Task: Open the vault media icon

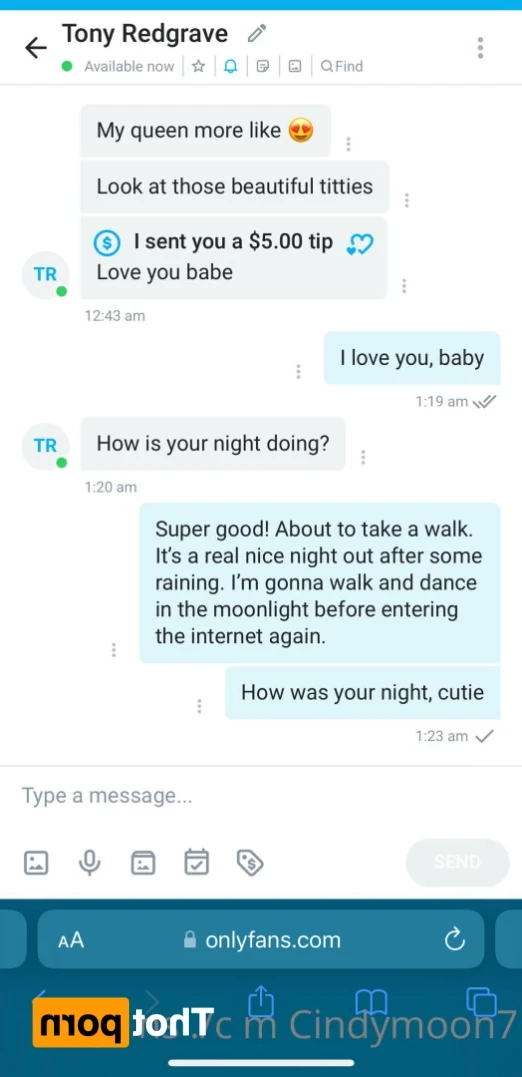Action: 143,861
